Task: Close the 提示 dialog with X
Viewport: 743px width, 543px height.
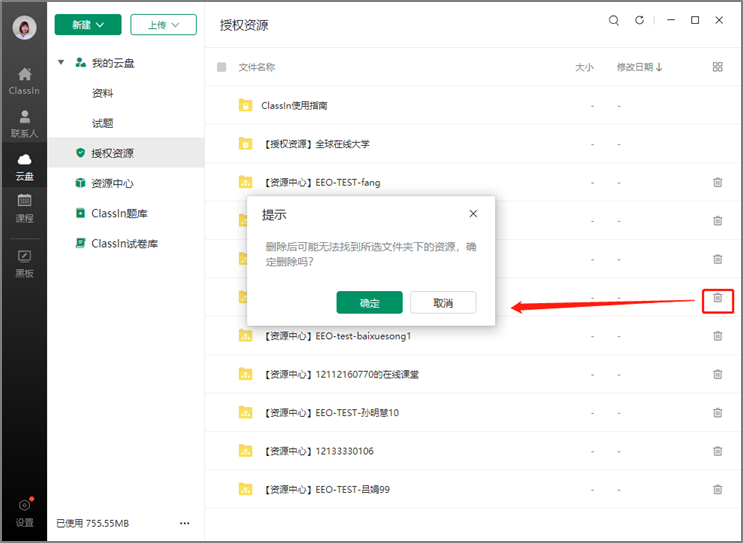Action: point(473,214)
